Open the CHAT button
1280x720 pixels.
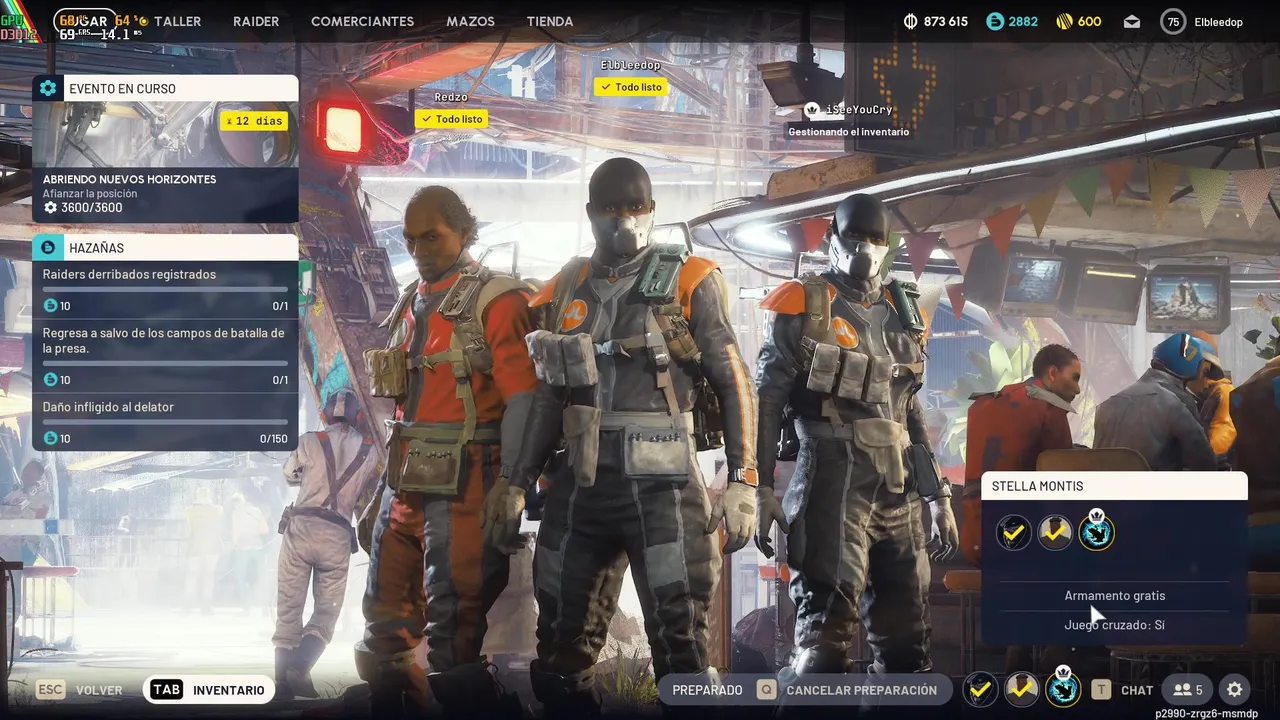tap(1137, 690)
